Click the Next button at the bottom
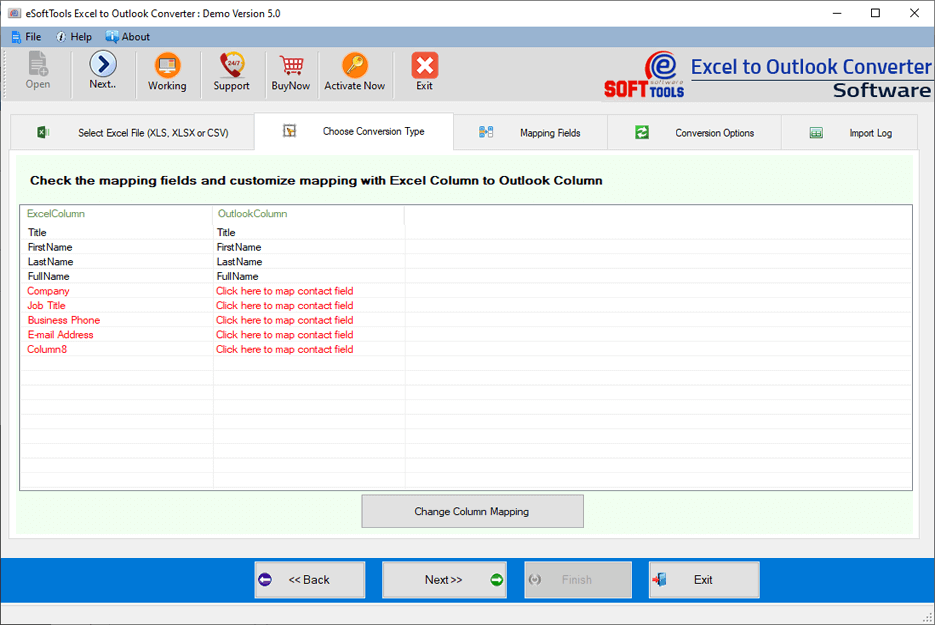Image resolution: width=935 pixels, height=625 pixels. pyautogui.click(x=444, y=580)
